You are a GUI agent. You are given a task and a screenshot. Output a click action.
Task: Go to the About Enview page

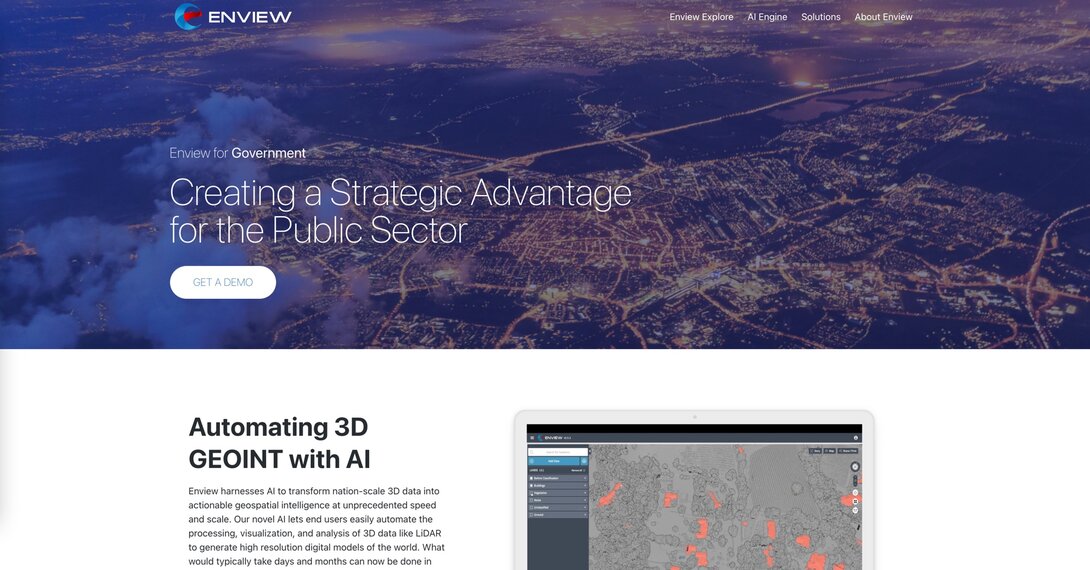[x=883, y=17]
